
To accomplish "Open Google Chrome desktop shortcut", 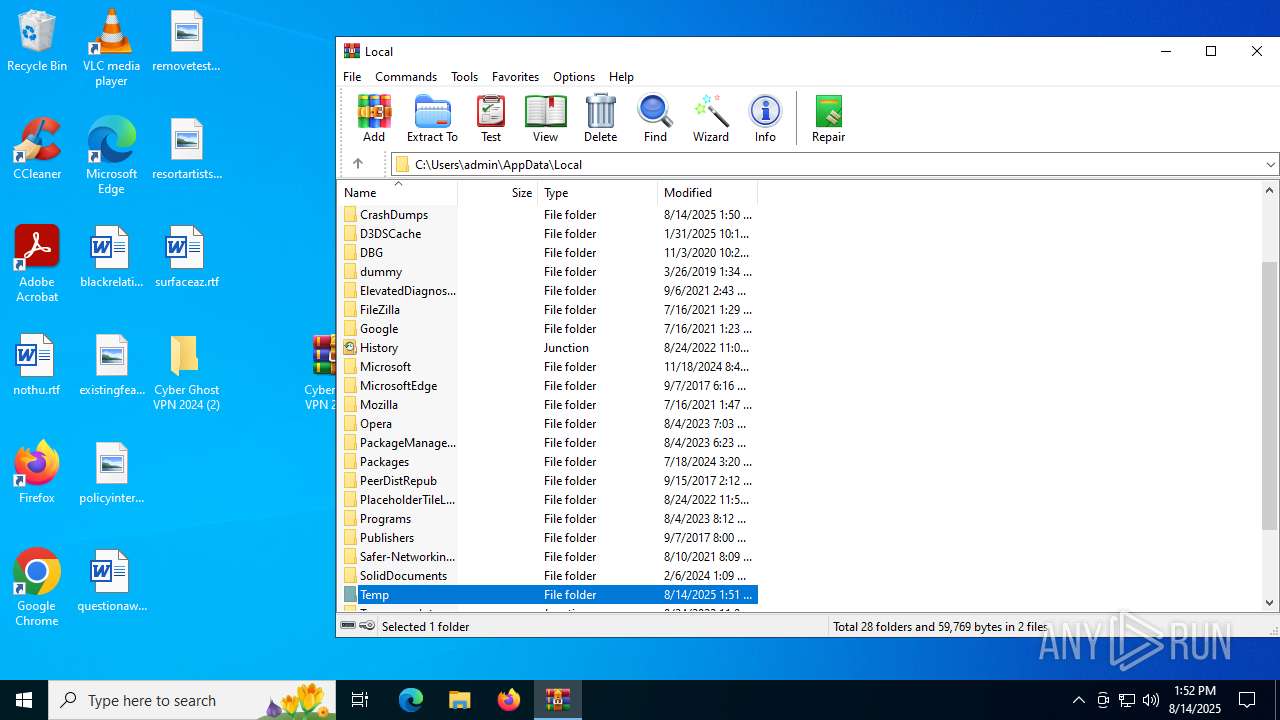I will [37, 588].
